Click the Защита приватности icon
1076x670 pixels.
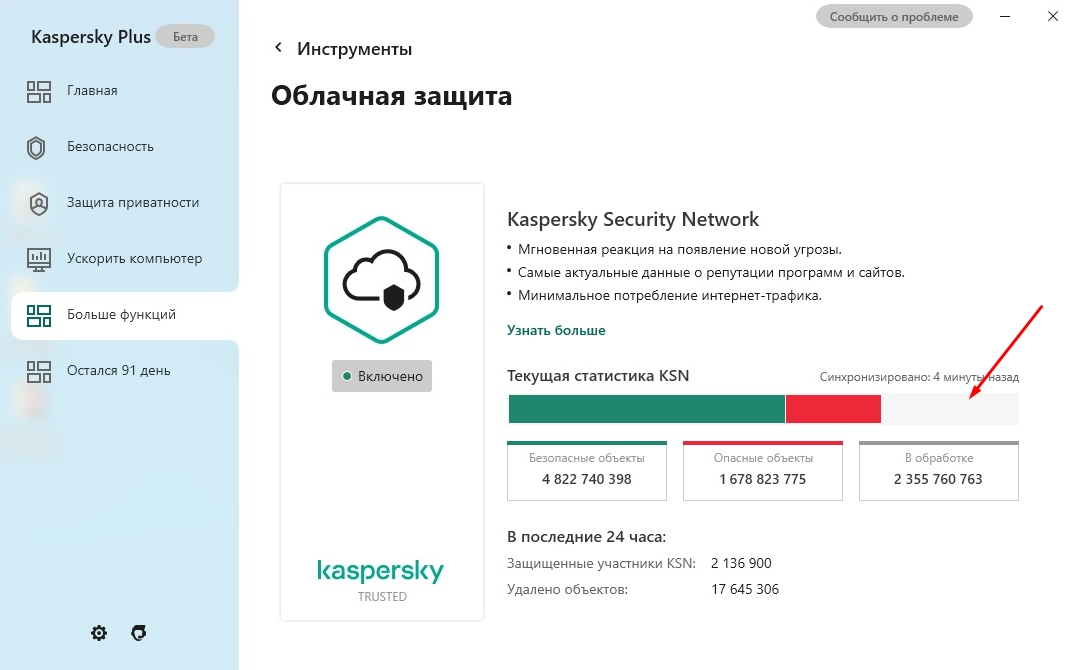[39, 204]
